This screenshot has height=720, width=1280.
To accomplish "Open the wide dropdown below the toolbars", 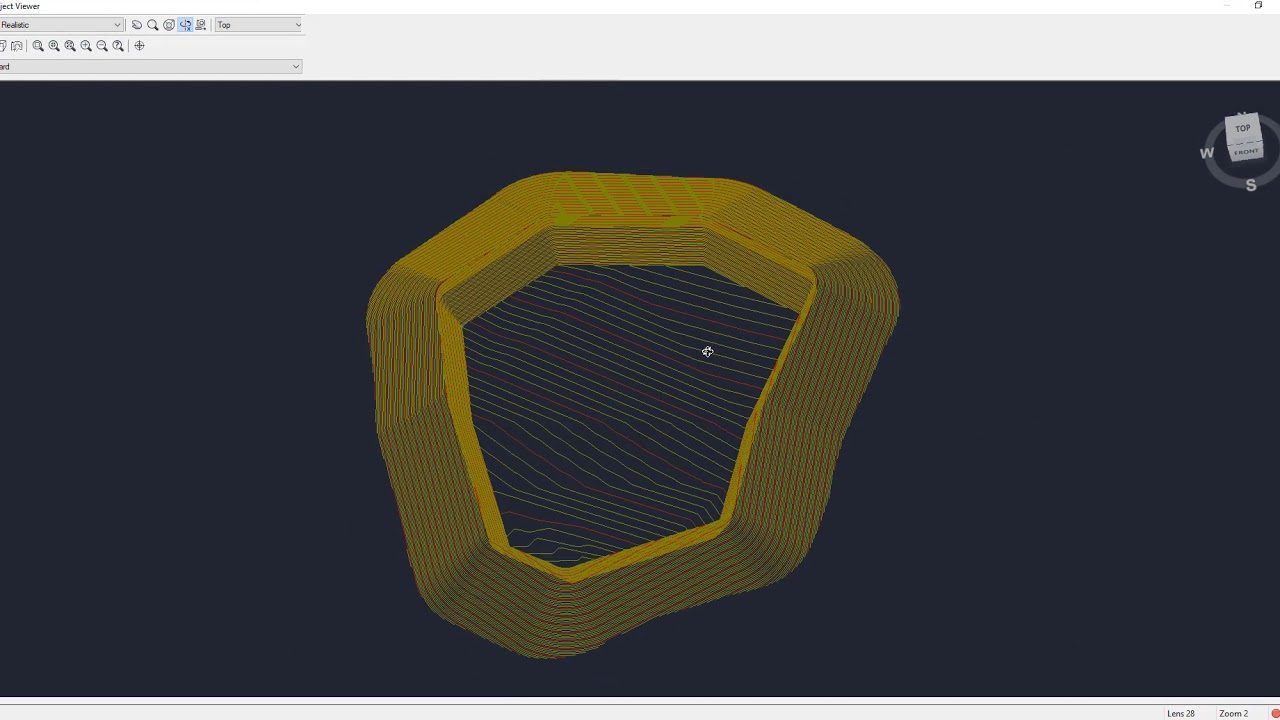I will pos(150,67).
